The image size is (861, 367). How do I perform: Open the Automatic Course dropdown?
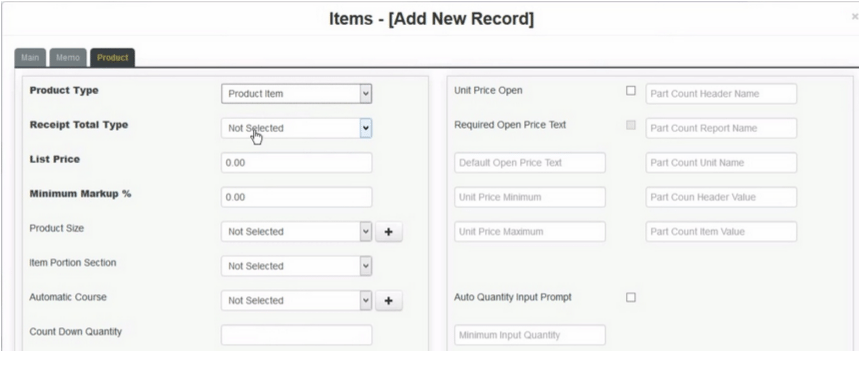tap(297, 301)
